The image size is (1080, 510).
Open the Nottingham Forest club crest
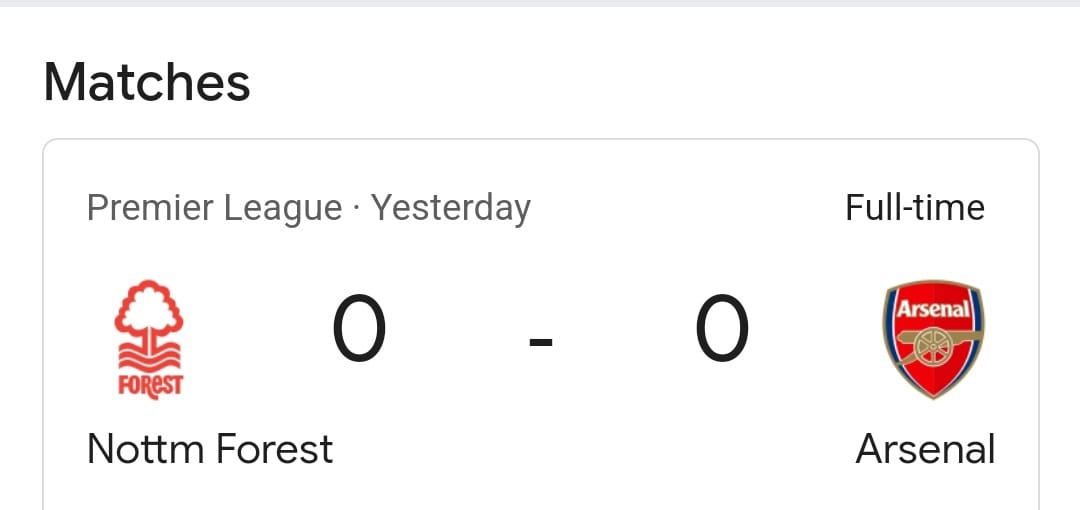click(x=149, y=339)
